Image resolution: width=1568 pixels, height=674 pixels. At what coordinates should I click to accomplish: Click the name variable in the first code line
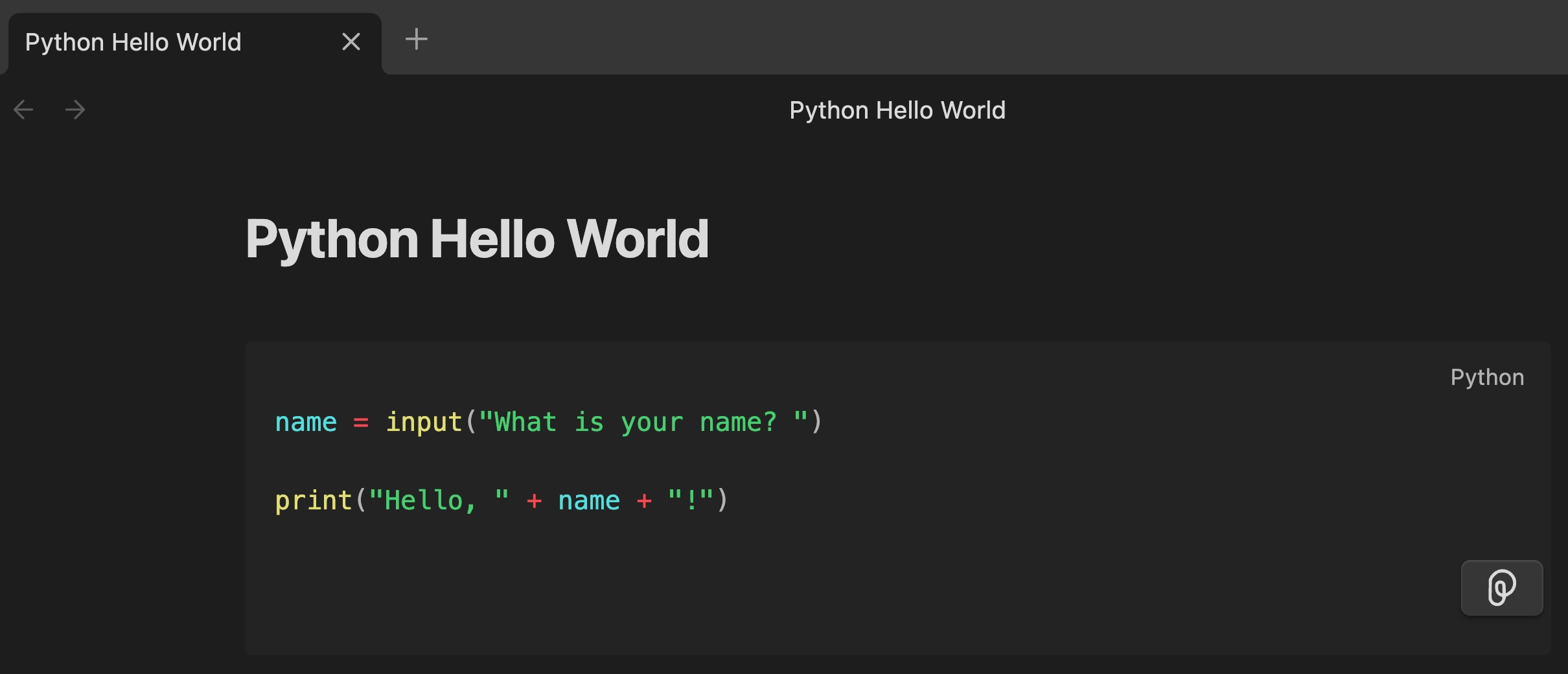(x=305, y=422)
